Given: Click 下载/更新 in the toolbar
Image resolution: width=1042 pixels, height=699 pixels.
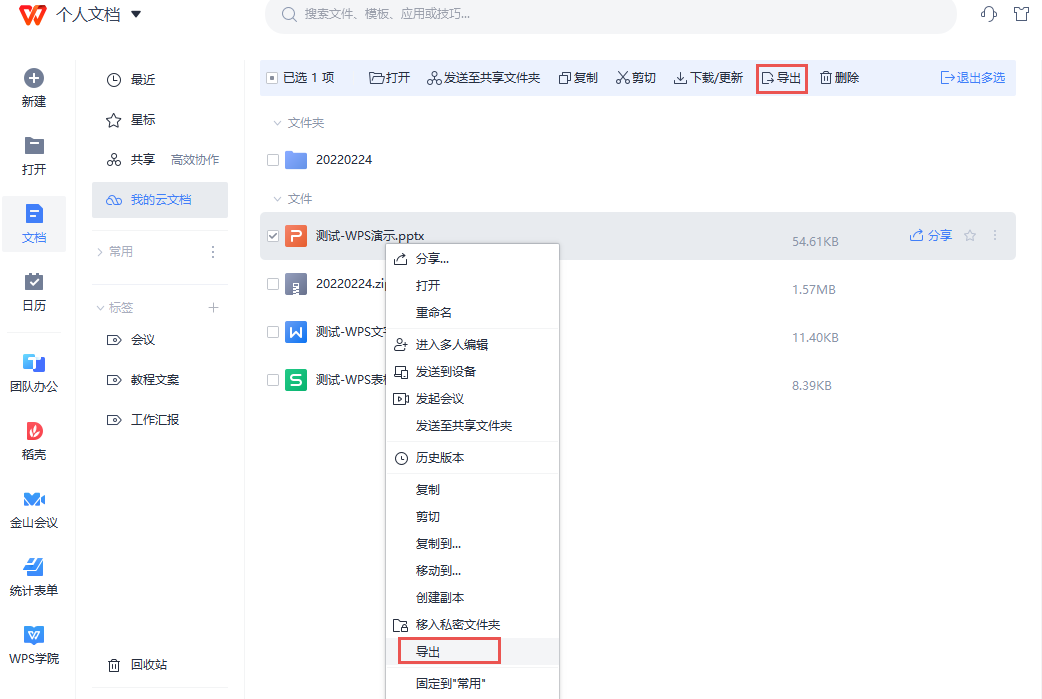Looking at the screenshot, I should [x=708, y=78].
